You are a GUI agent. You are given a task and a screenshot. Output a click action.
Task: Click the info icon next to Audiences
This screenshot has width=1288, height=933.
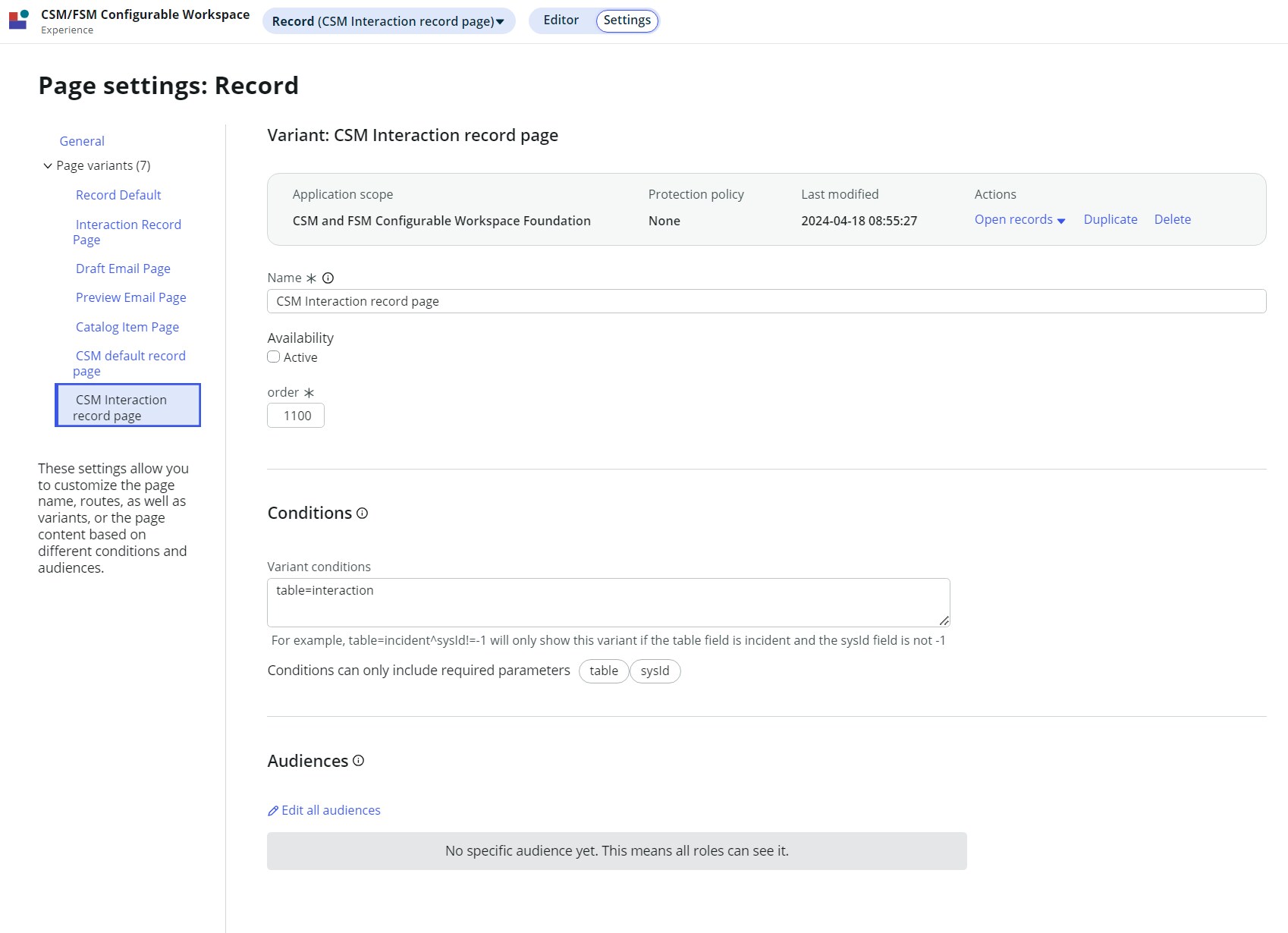pyautogui.click(x=357, y=761)
